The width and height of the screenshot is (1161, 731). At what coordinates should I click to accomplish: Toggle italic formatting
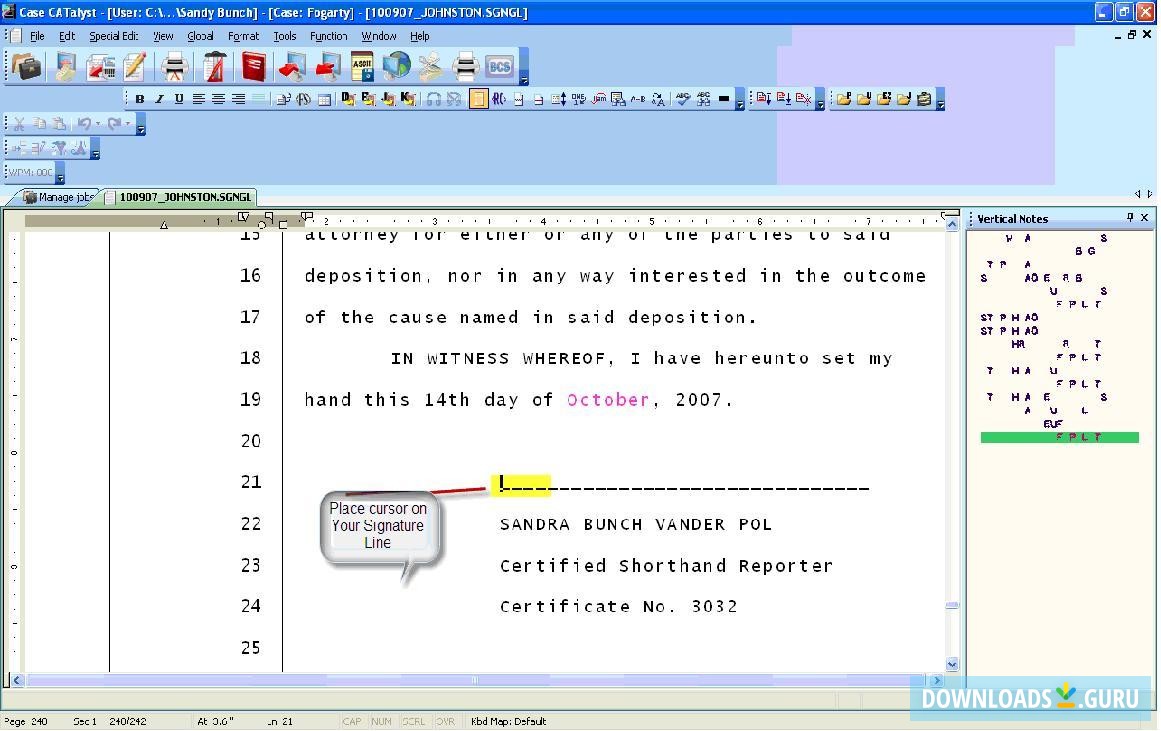(158, 99)
